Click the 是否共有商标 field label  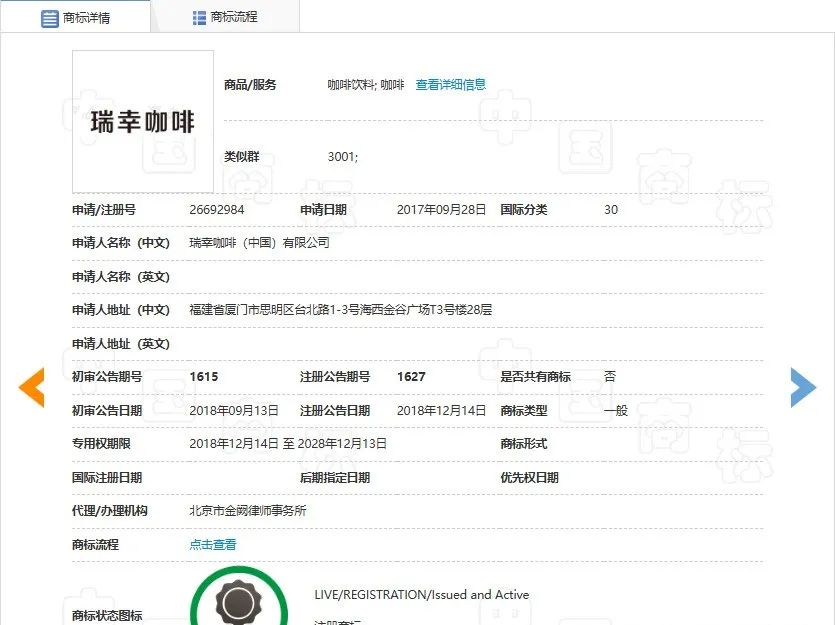536,377
